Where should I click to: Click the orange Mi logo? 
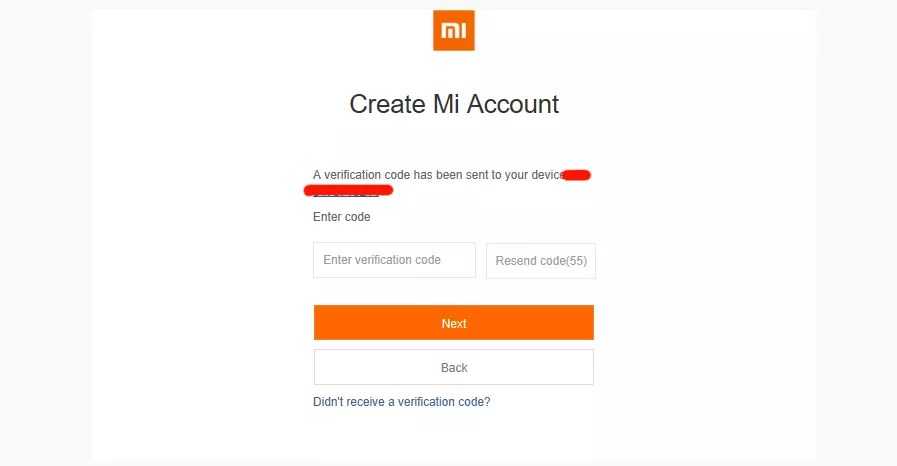[x=453, y=31]
